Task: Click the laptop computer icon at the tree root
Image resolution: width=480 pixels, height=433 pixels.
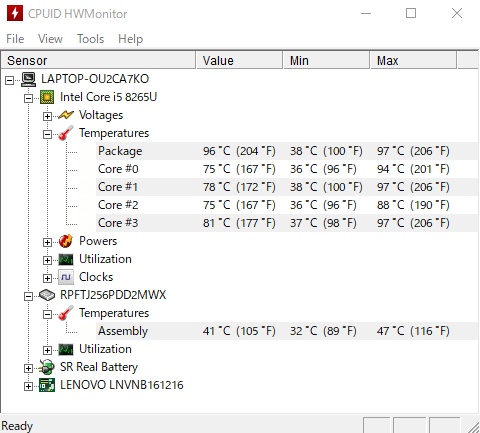Action: coord(28,79)
